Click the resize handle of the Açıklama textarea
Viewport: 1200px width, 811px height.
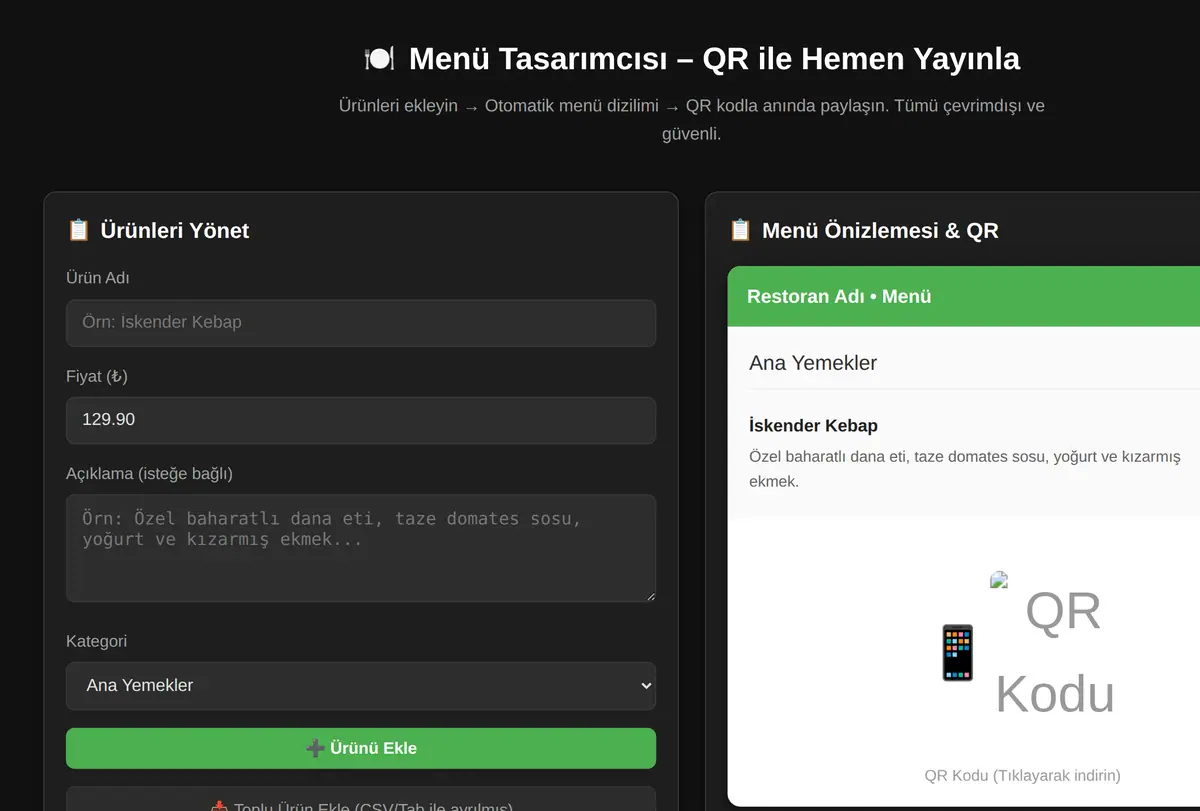click(650, 596)
